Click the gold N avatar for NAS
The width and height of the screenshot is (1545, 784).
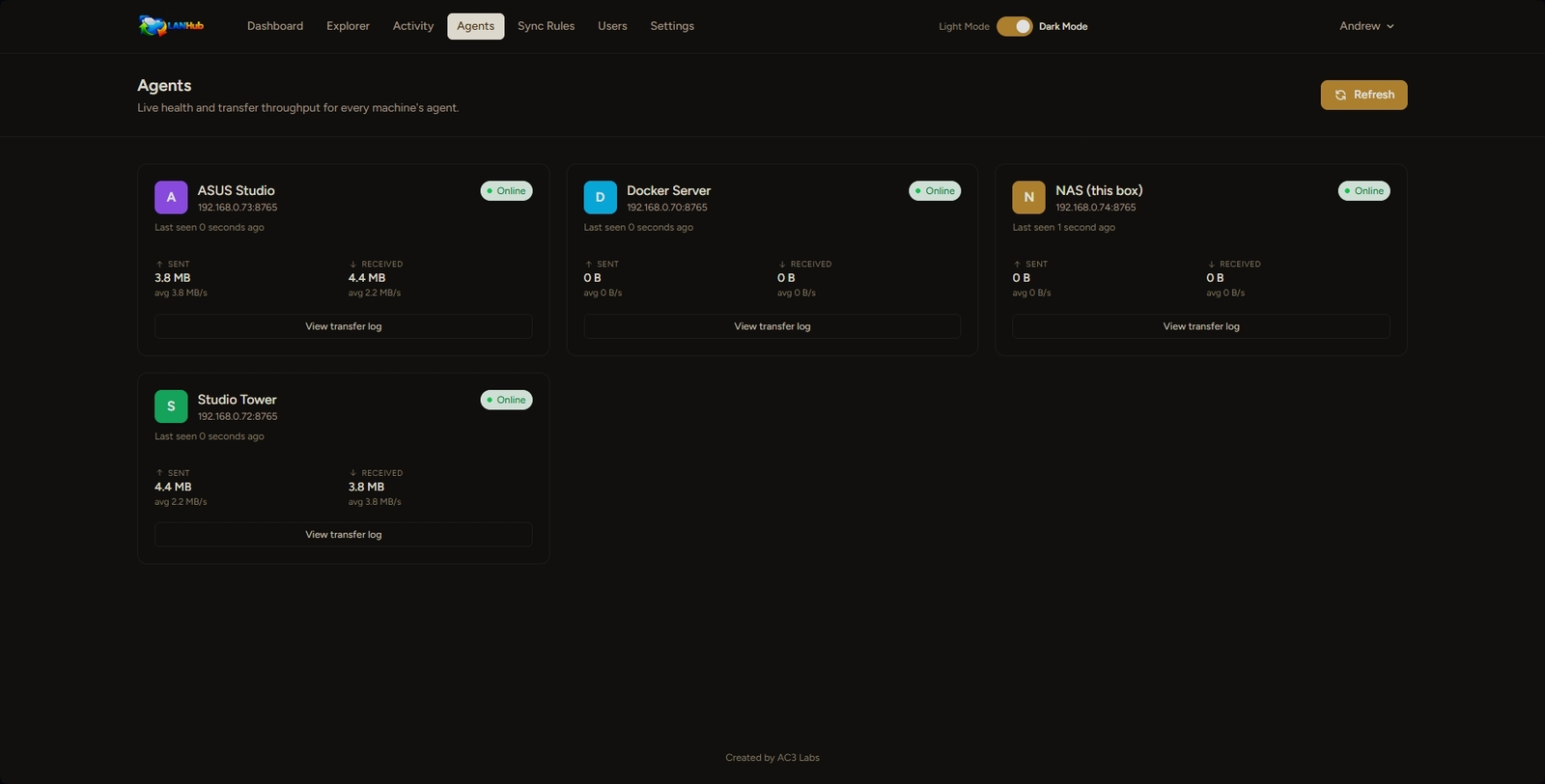coord(1028,197)
